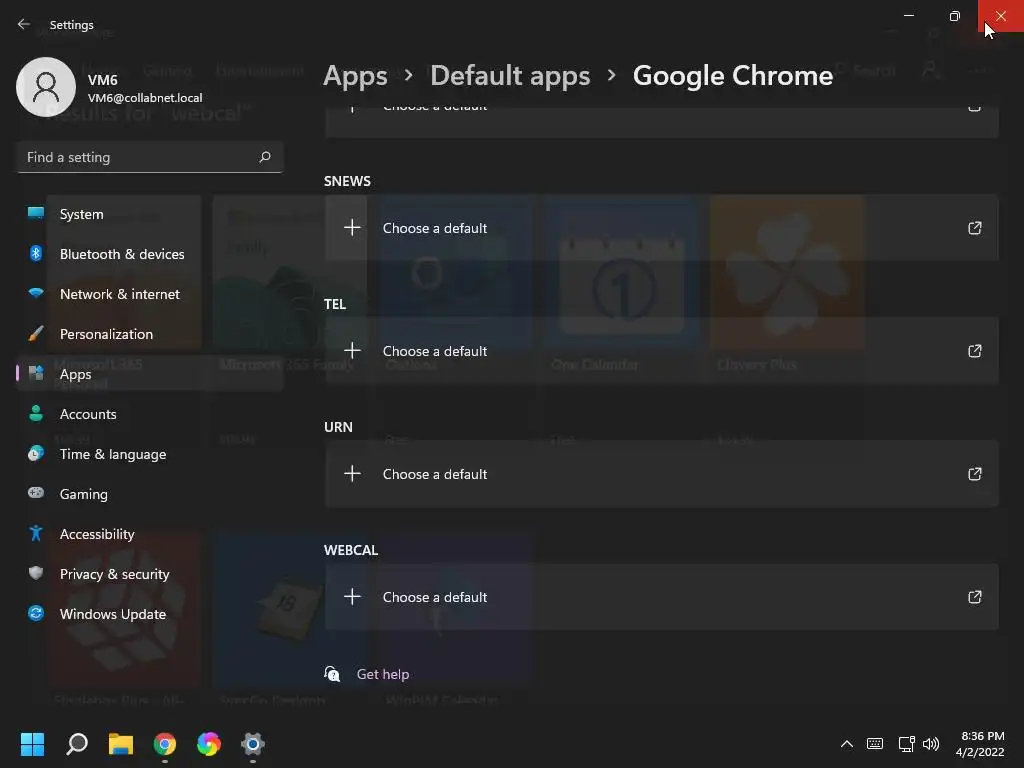Click the Bluetooth icon in sidebar
Screen dimensions: 1024x768
36,253
